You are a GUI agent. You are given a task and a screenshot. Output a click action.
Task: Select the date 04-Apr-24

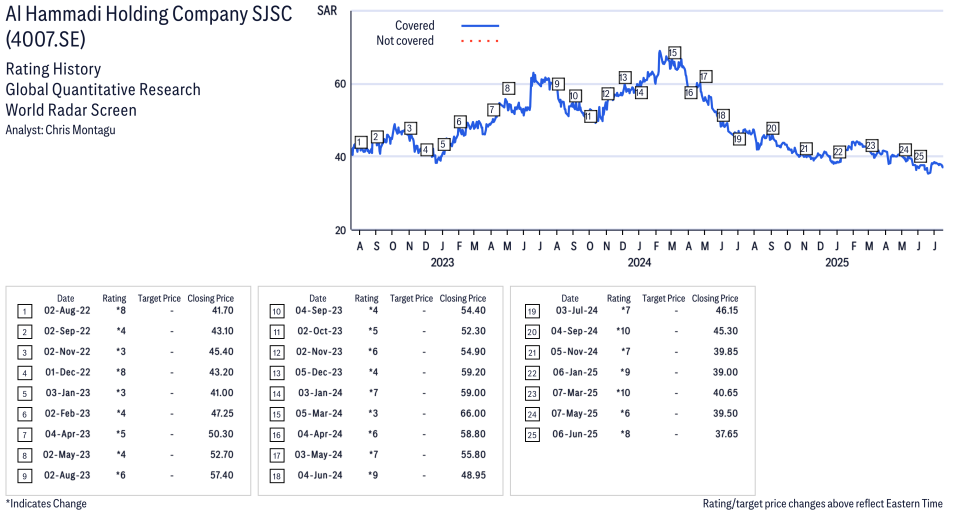point(319,434)
